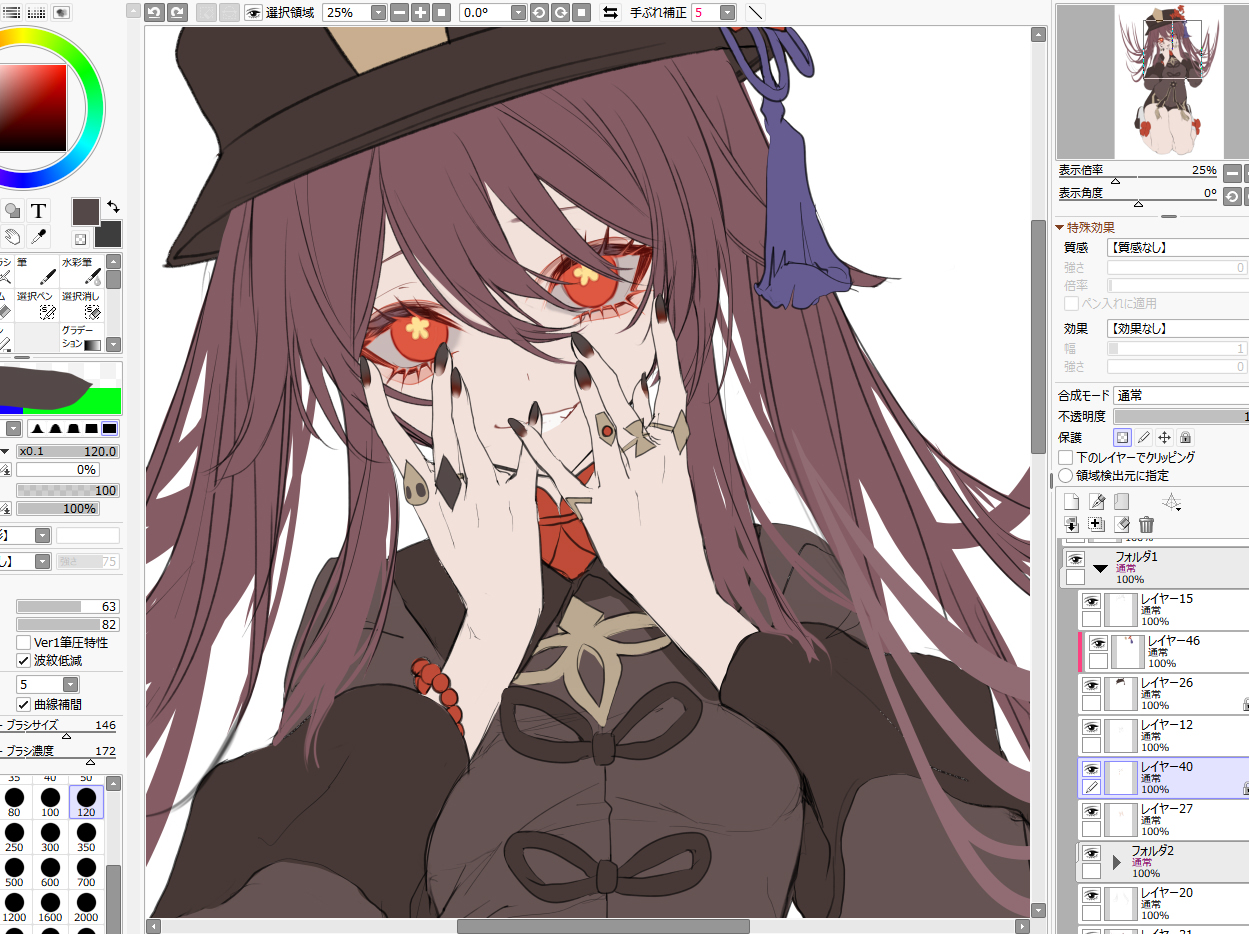The width and height of the screenshot is (1249, 934).
Task: Collapse the フォルダ1 folder
Action: click(x=1101, y=568)
